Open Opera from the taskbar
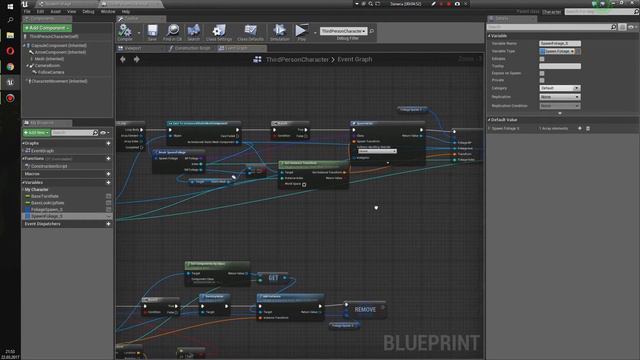This screenshot has height=360, width=640. point(10,51)
